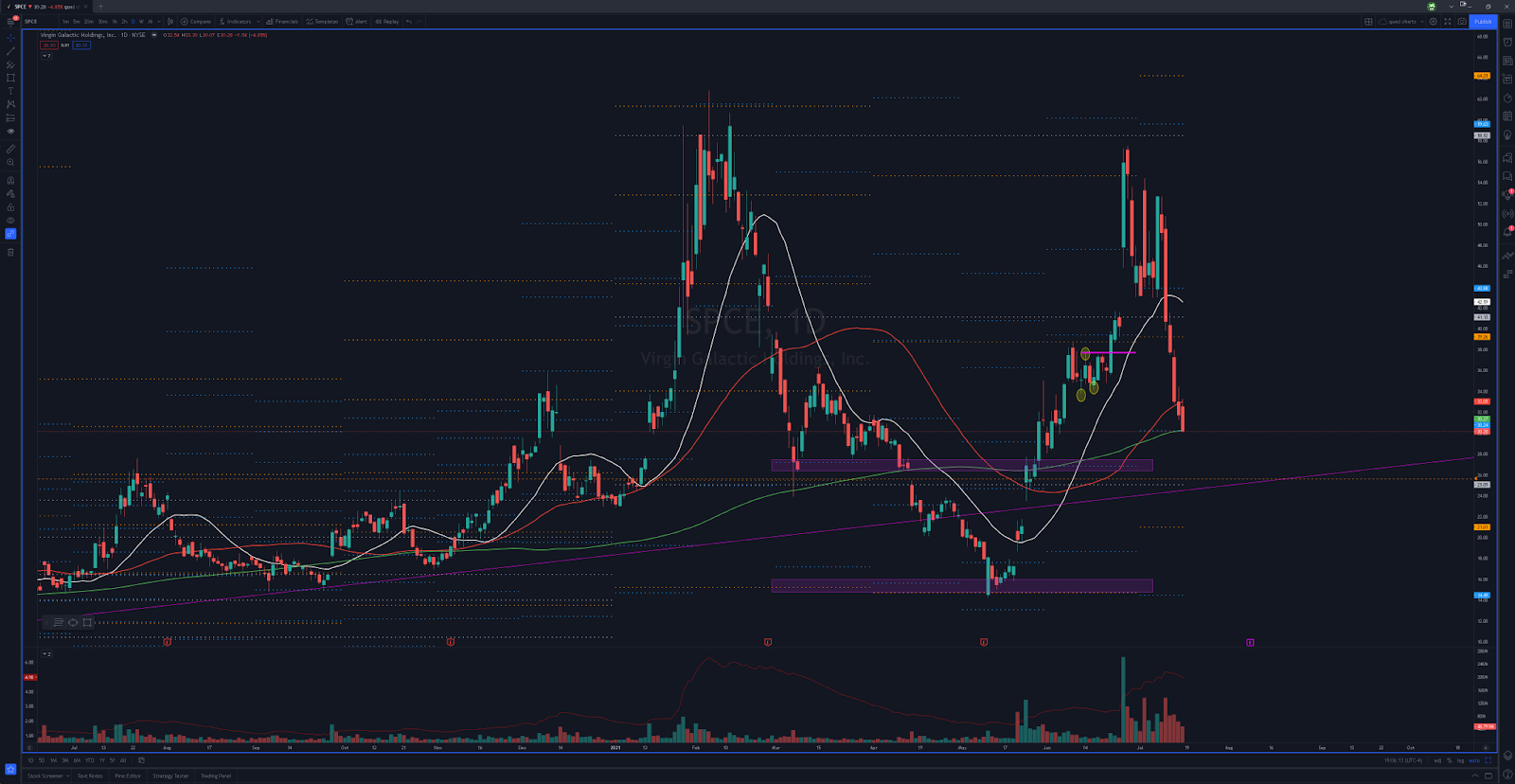Click the trash remove drawings icon
The width and height of the screenshot is (1515, 784).
coord(10,252)
